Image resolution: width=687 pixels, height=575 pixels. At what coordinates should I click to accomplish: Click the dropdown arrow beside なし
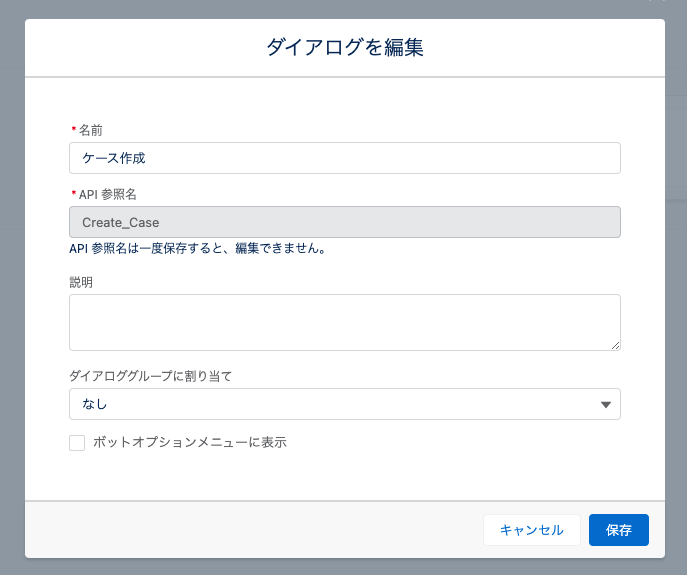[x=605, y=404]
